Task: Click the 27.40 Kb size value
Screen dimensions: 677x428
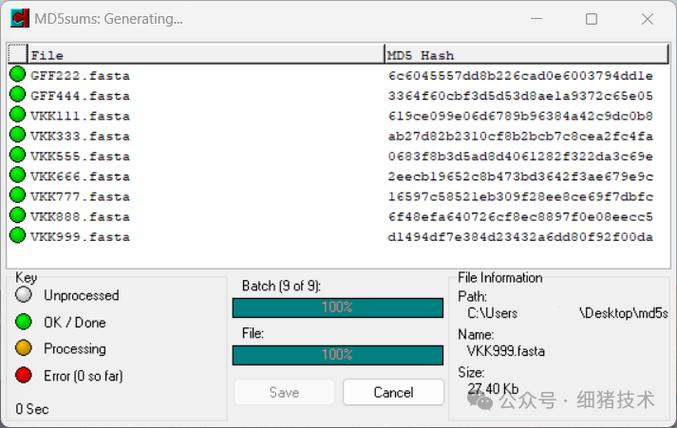Action: [x=493, y=389]
